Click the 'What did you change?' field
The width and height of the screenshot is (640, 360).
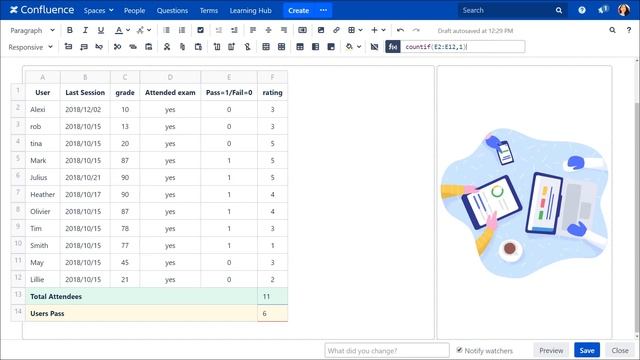point(387,350)
